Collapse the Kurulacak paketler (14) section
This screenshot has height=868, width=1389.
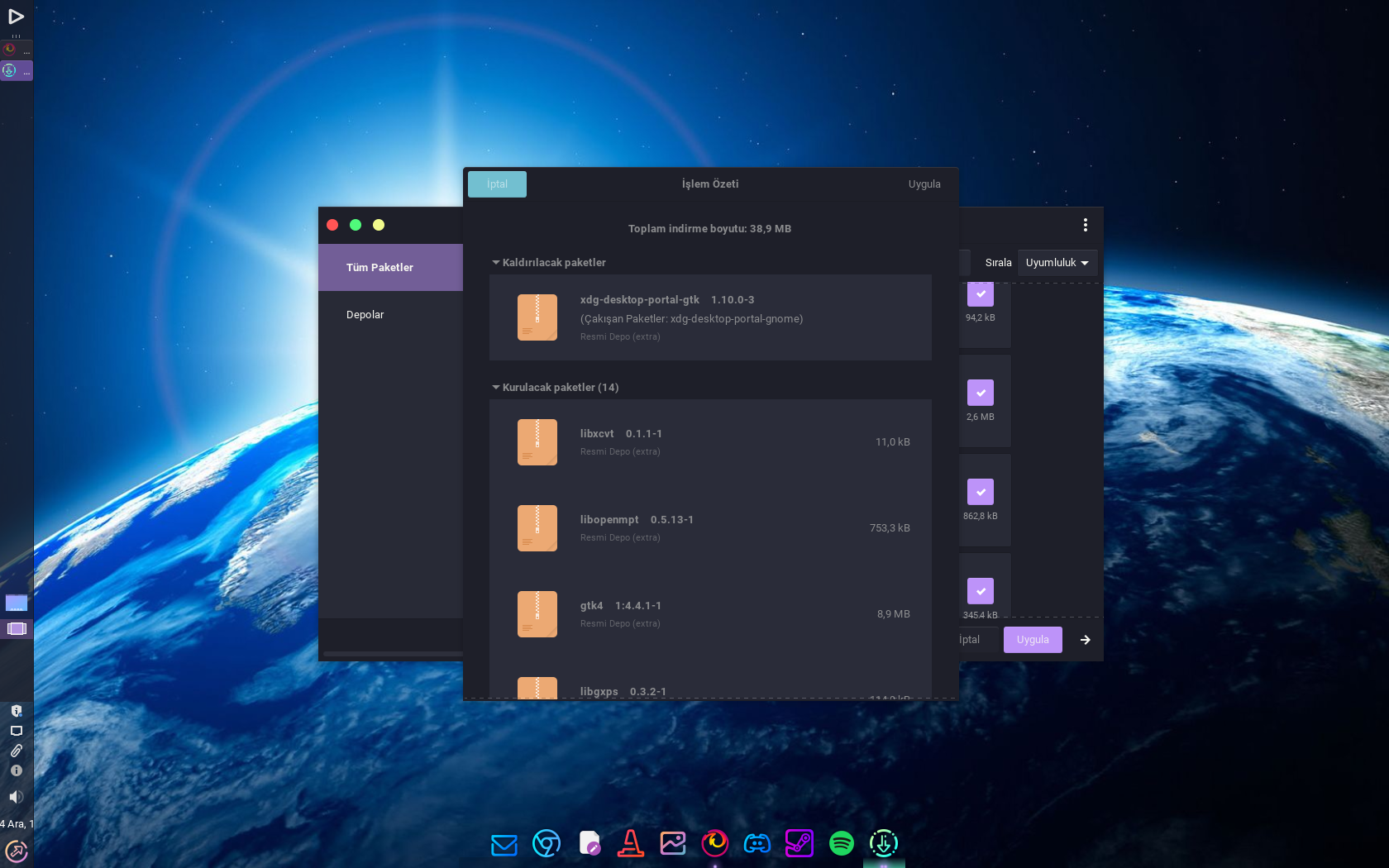[496, 387]
